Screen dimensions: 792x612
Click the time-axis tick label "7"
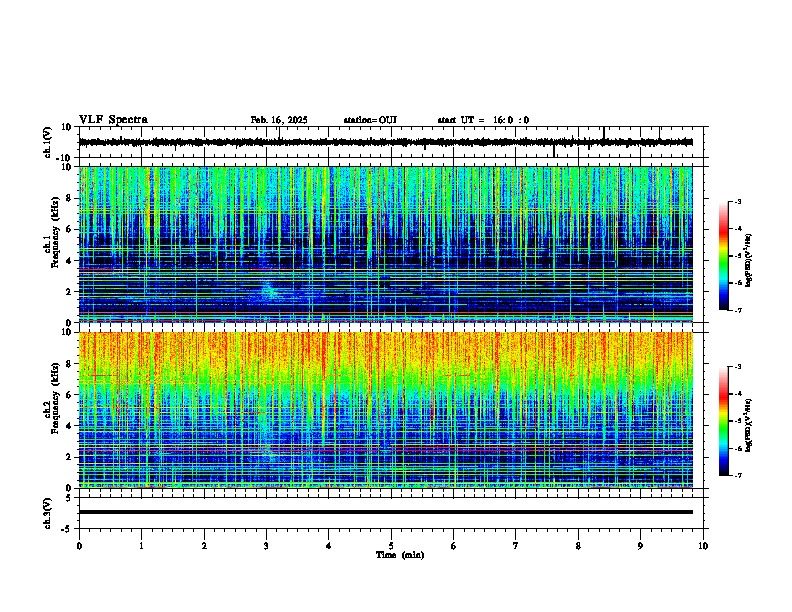[516, 546]
